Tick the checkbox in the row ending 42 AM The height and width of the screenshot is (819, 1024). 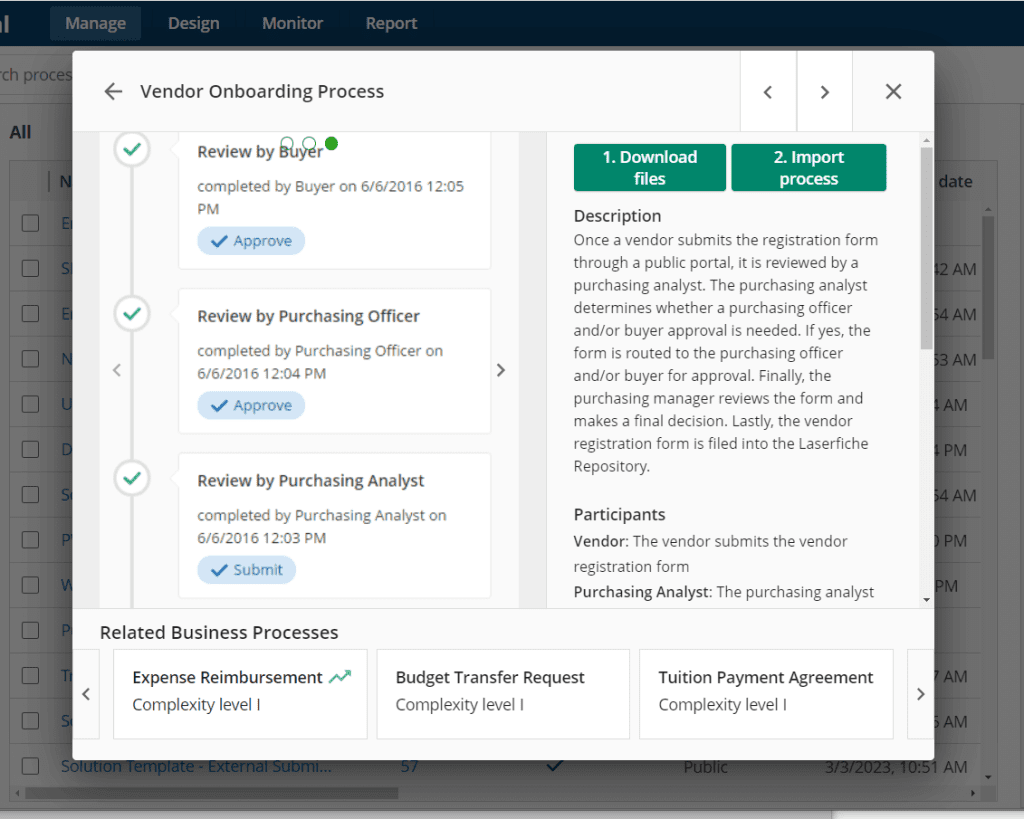pos(30,268)
